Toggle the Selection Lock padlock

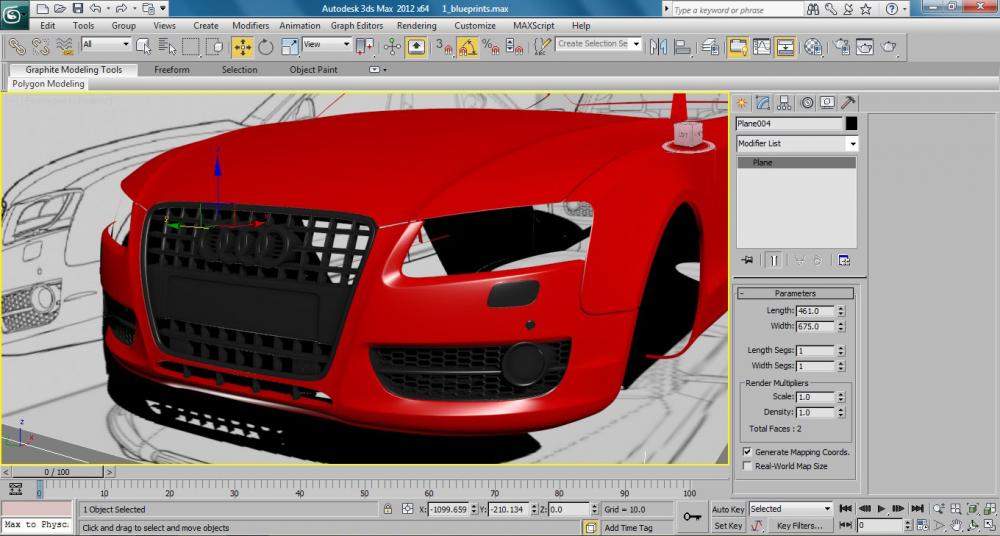pyautogui.click(x=388, y=509)
